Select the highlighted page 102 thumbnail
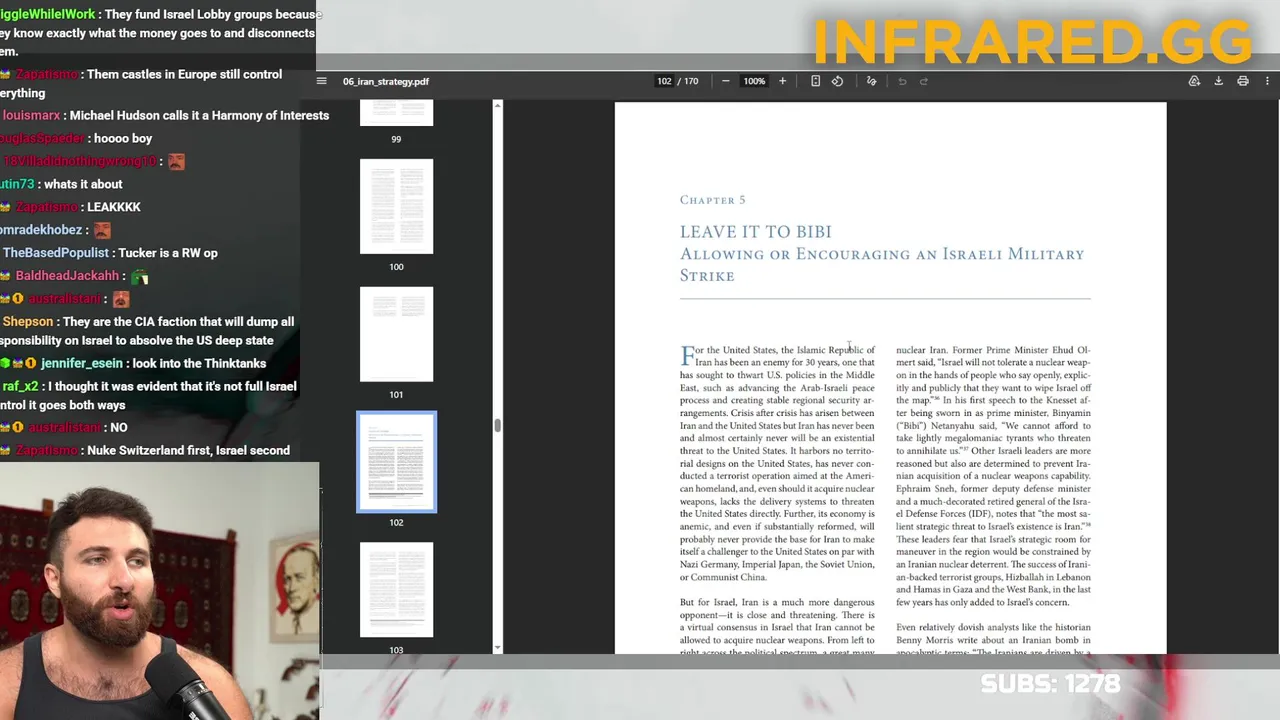Screen dimensions: 1280x720 397,462
